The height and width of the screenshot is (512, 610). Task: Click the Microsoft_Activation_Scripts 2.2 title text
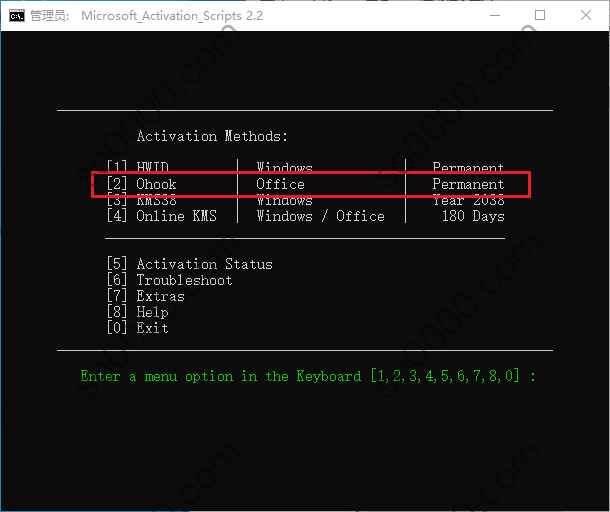click(x=172, y=15)
